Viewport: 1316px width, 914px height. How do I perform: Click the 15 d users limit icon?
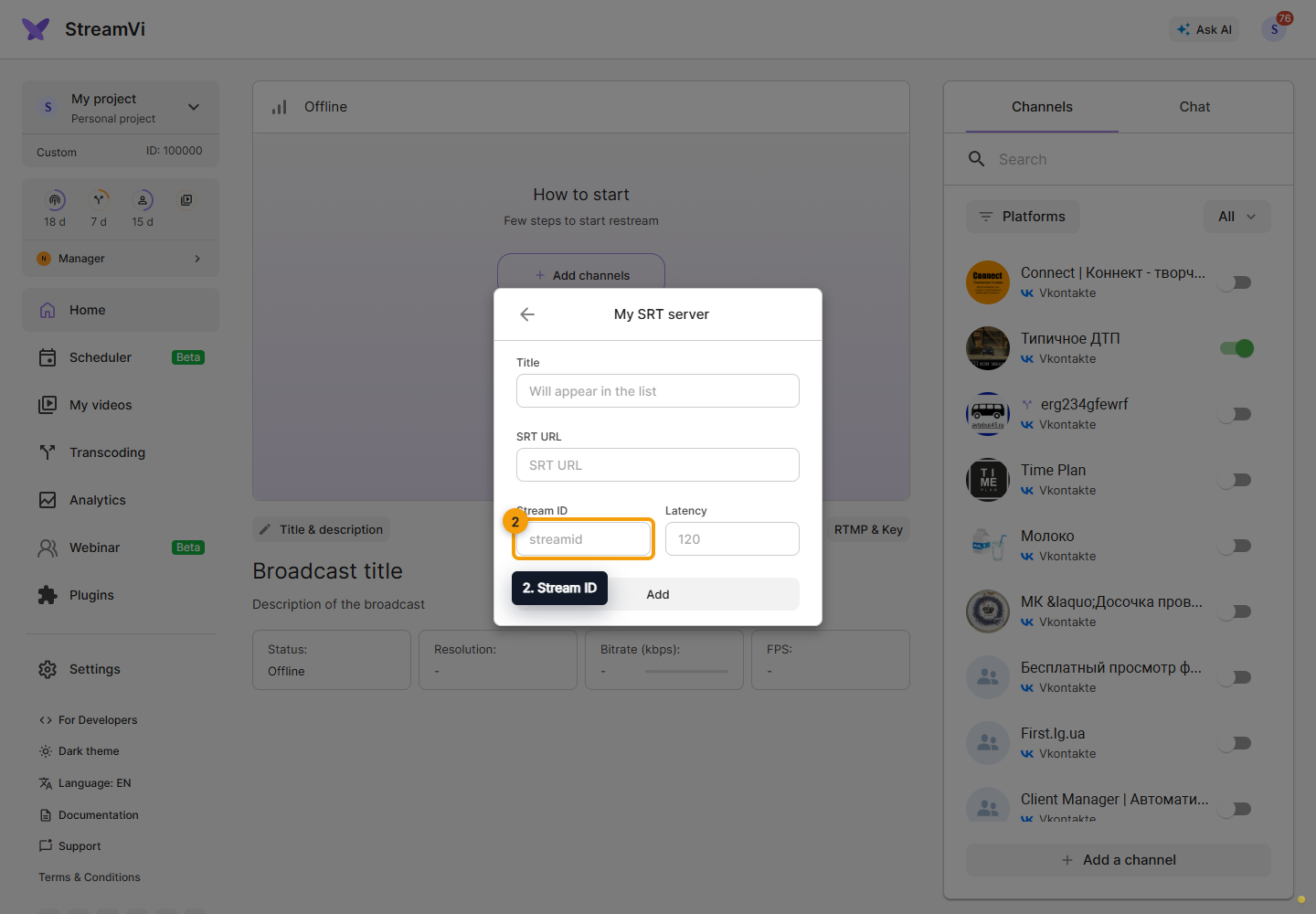143,200
